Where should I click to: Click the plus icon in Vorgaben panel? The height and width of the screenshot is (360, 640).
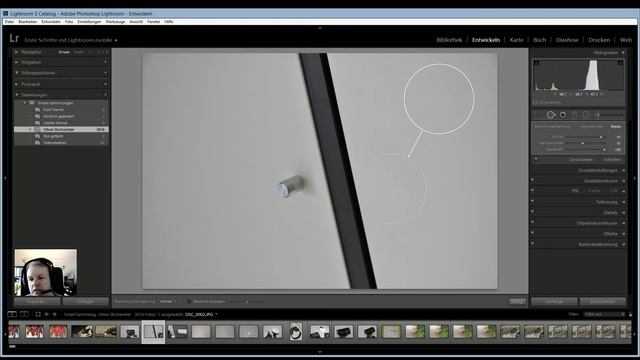(105, 62)
